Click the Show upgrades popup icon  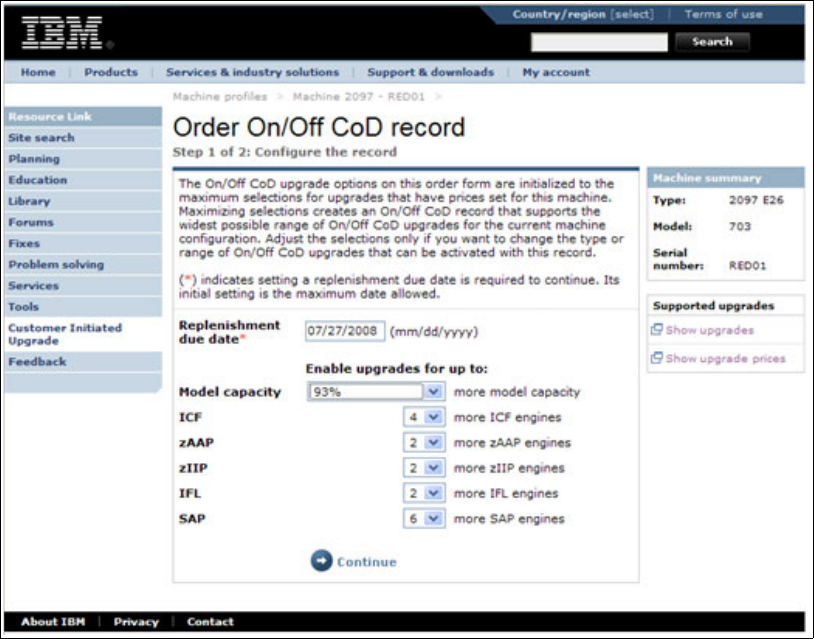point(657,330)
